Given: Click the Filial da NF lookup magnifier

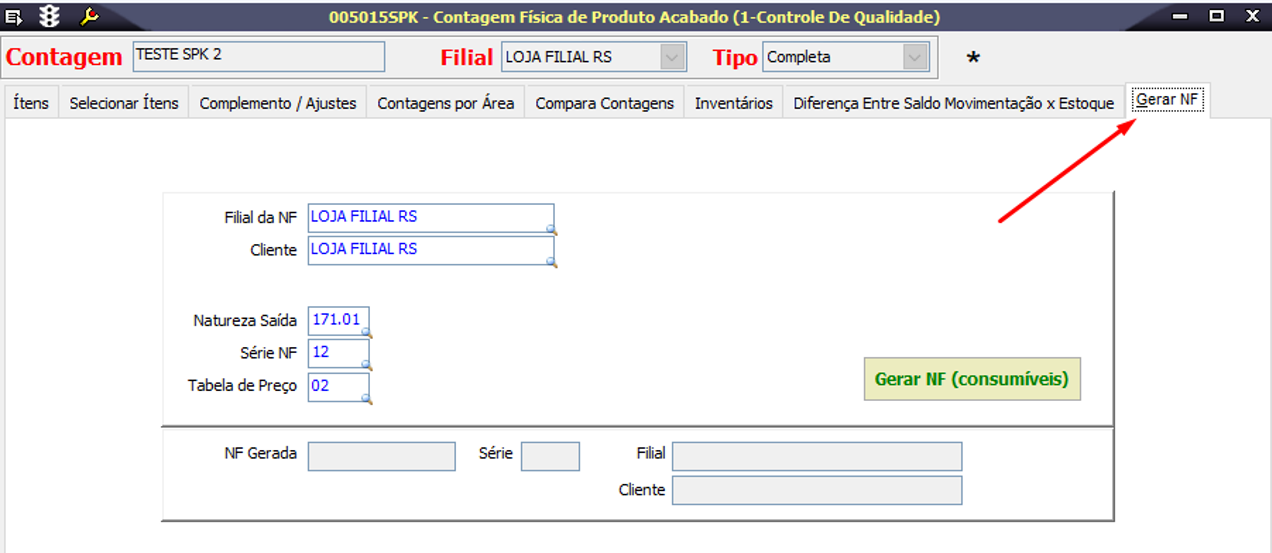Looking at the screenshot, I should pyautogui.click(x=552, y=230).
